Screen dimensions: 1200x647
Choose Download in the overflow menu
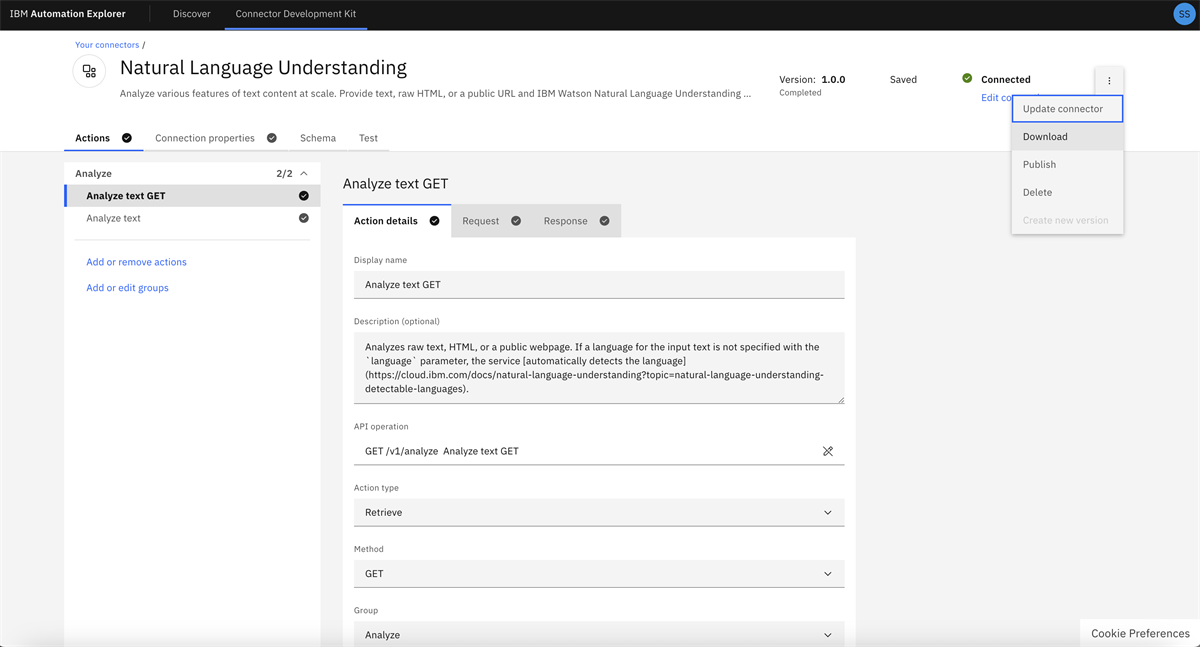point(1067,136)
